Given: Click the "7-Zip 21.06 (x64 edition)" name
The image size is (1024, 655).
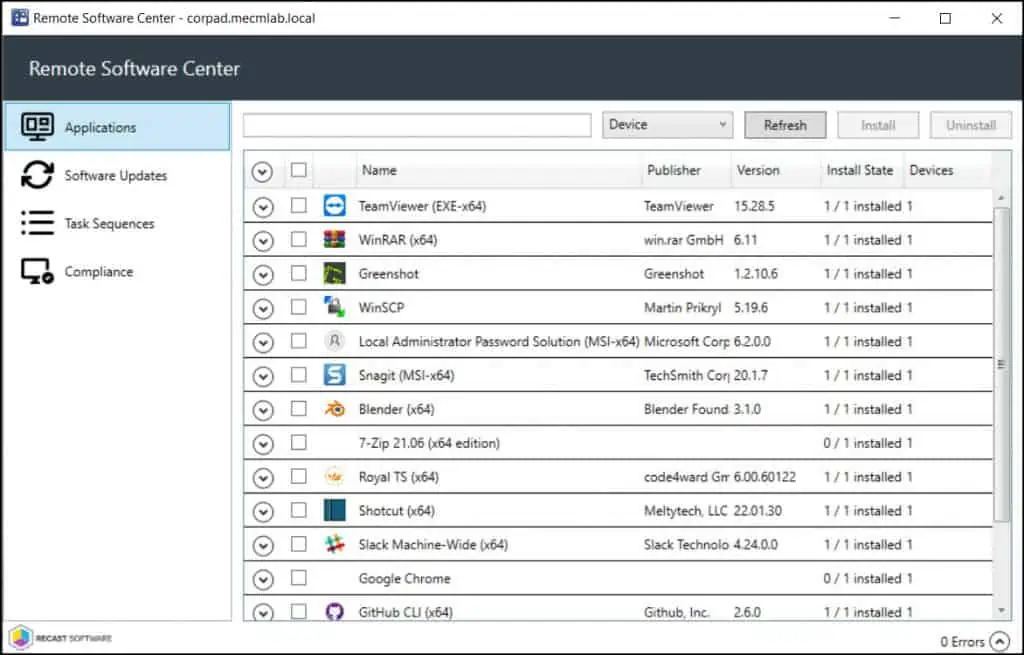Looking at the screenshot, I should tap(429, 443).
